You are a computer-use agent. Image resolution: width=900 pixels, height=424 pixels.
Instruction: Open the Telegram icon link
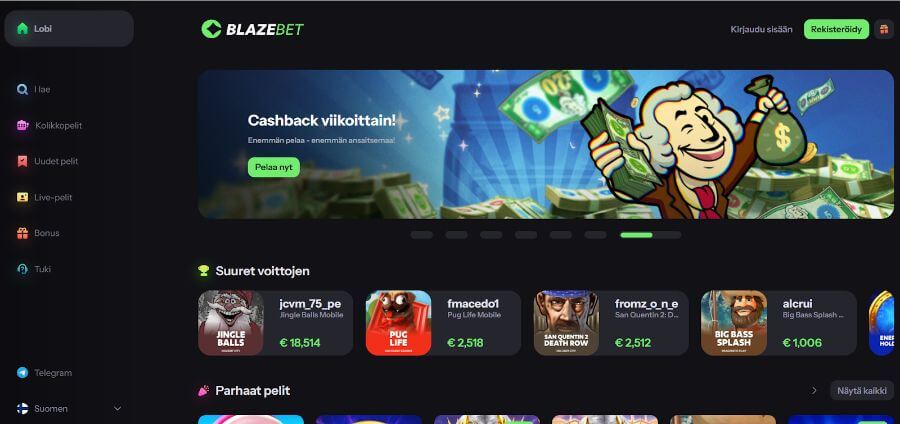[x=22, y=373]
